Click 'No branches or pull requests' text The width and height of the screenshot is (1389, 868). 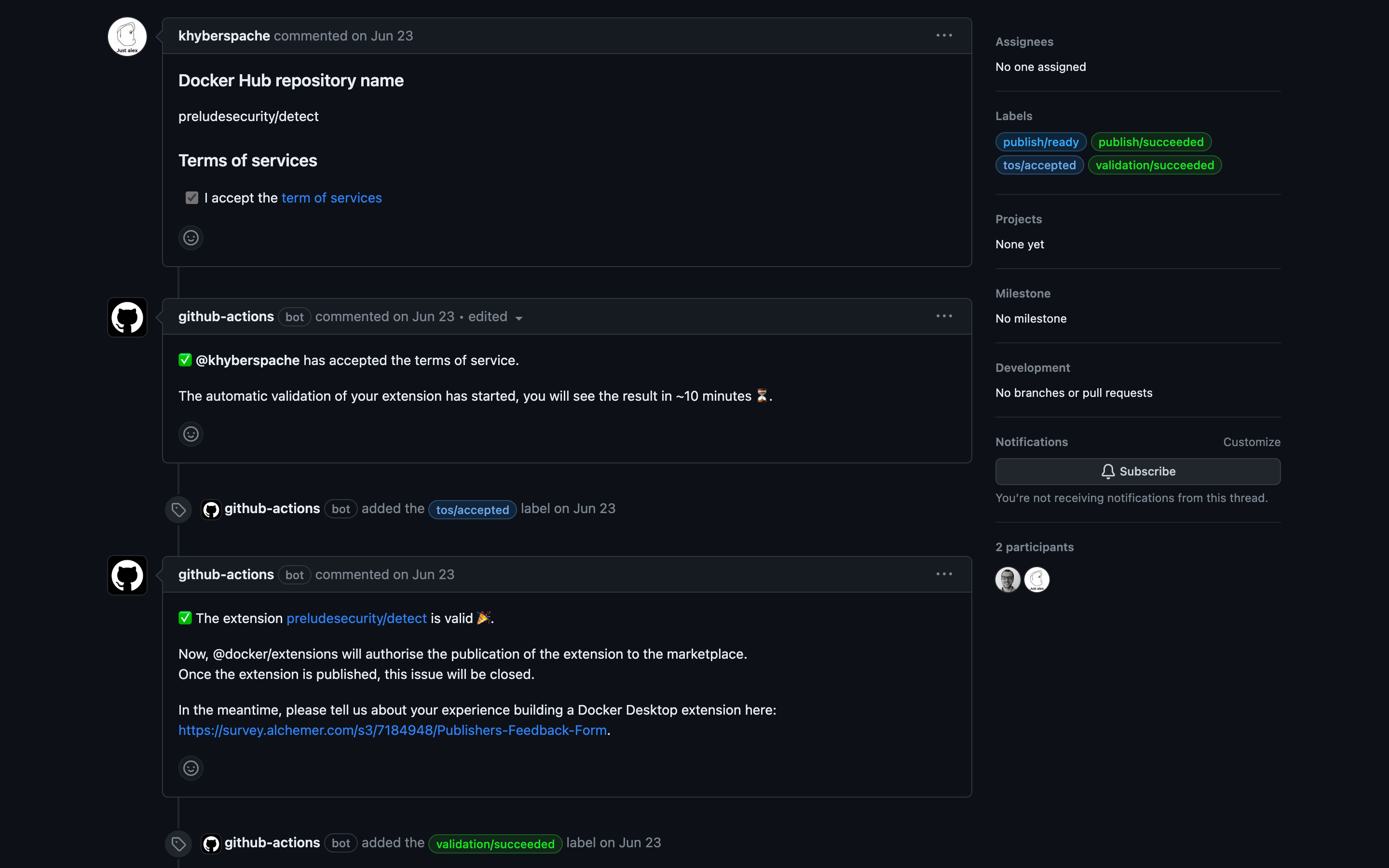coord(1074,393)
